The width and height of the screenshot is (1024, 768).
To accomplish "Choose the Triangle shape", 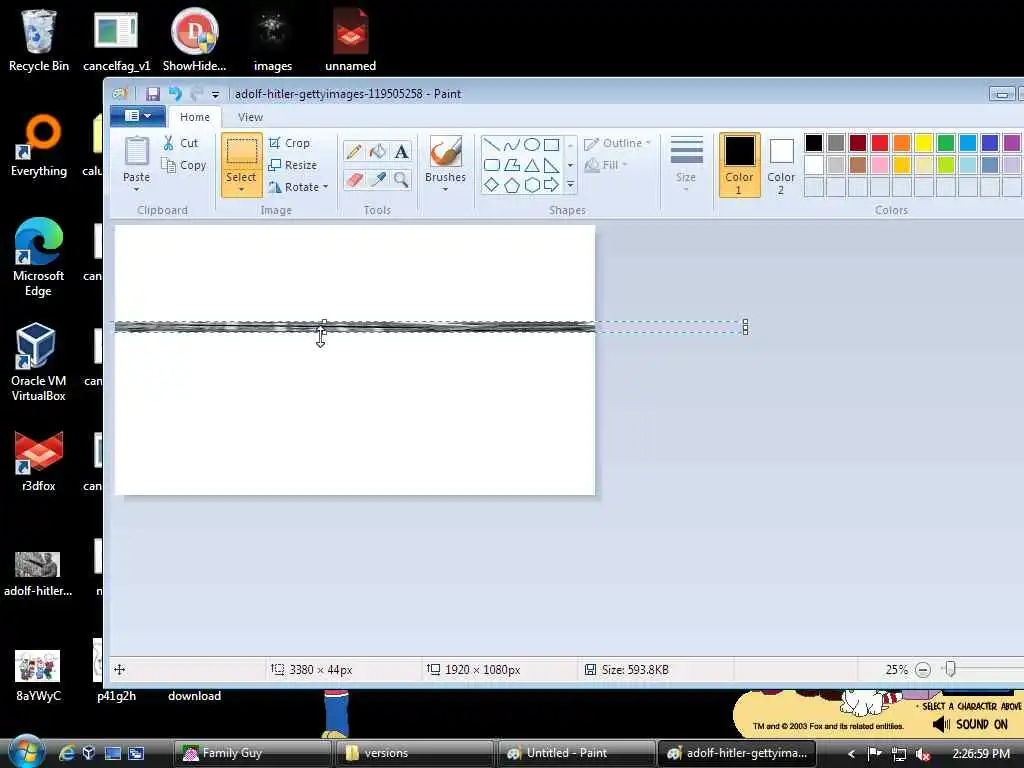I will pyautogui.click(x=532, y=165).
